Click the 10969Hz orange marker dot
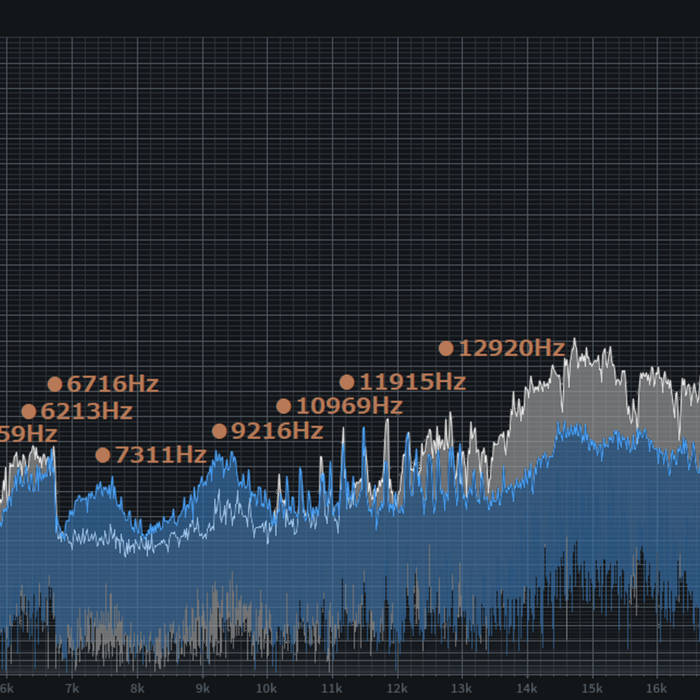This screenshot has width=700, height=700. tap(284, 406)
